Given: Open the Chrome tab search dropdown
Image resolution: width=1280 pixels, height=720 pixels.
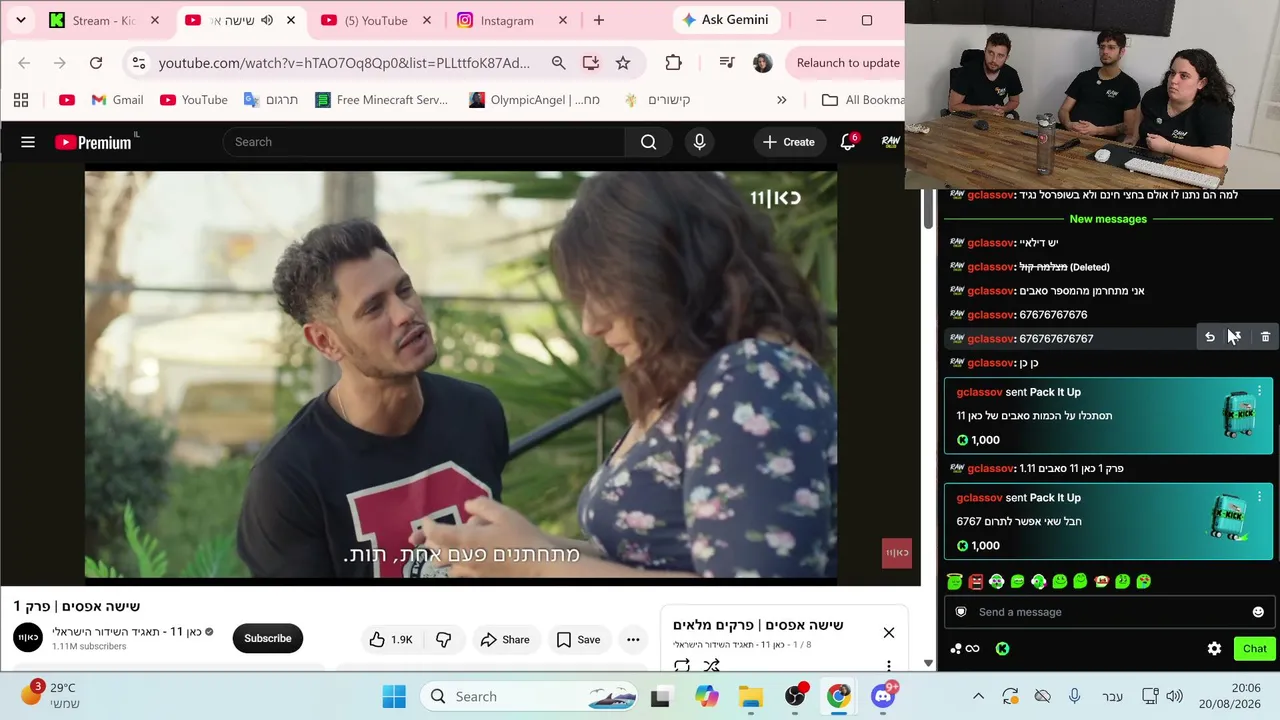Looking at the screenshot, I should tap(20, 20).
